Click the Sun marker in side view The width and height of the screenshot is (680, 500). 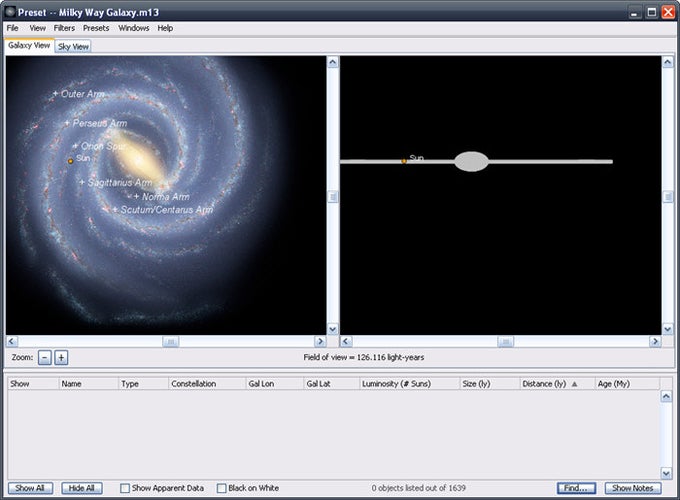click(404, 160)
